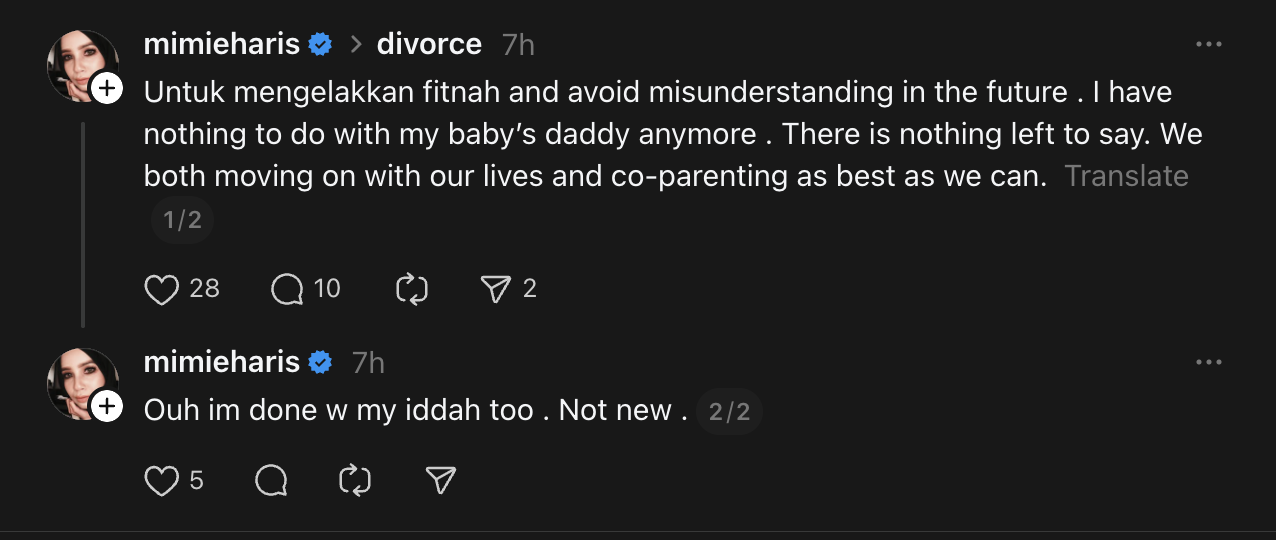Share the second post via send icon
The image size is (1276, 540).
coord(440,481)
